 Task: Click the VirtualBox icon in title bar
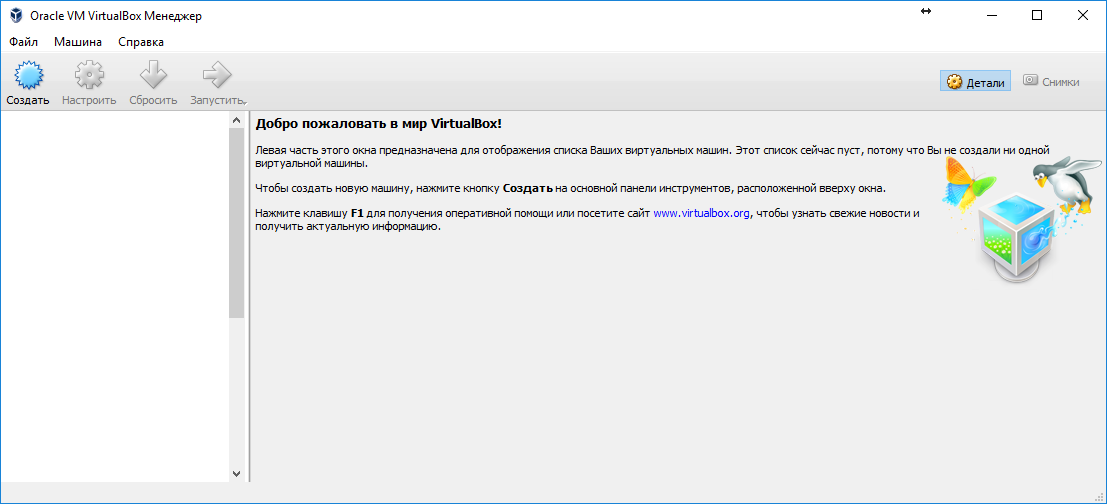pyautogui.click(x=16, y=16)
